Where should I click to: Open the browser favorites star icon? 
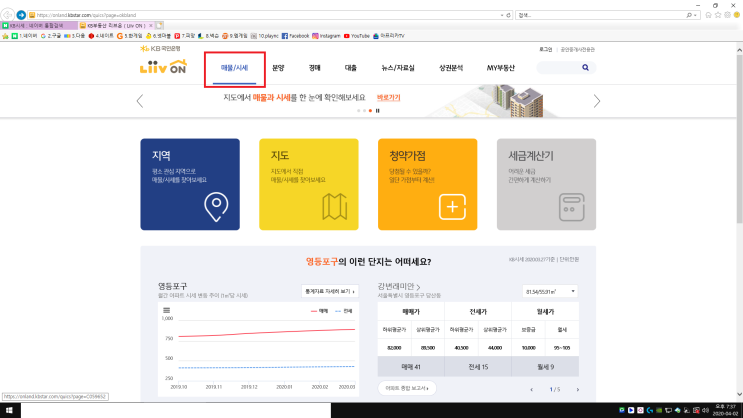[718, 15]
